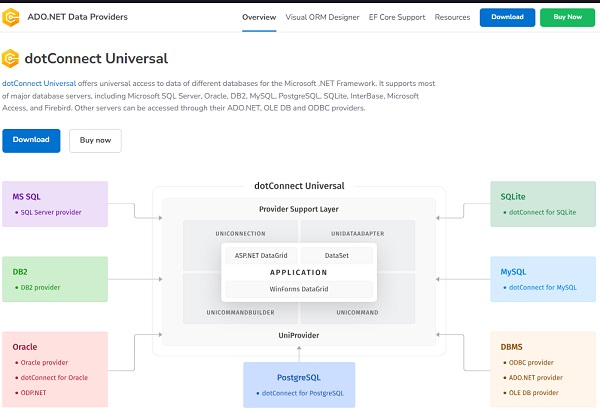Go to the Resources tab

click(452, 17)
